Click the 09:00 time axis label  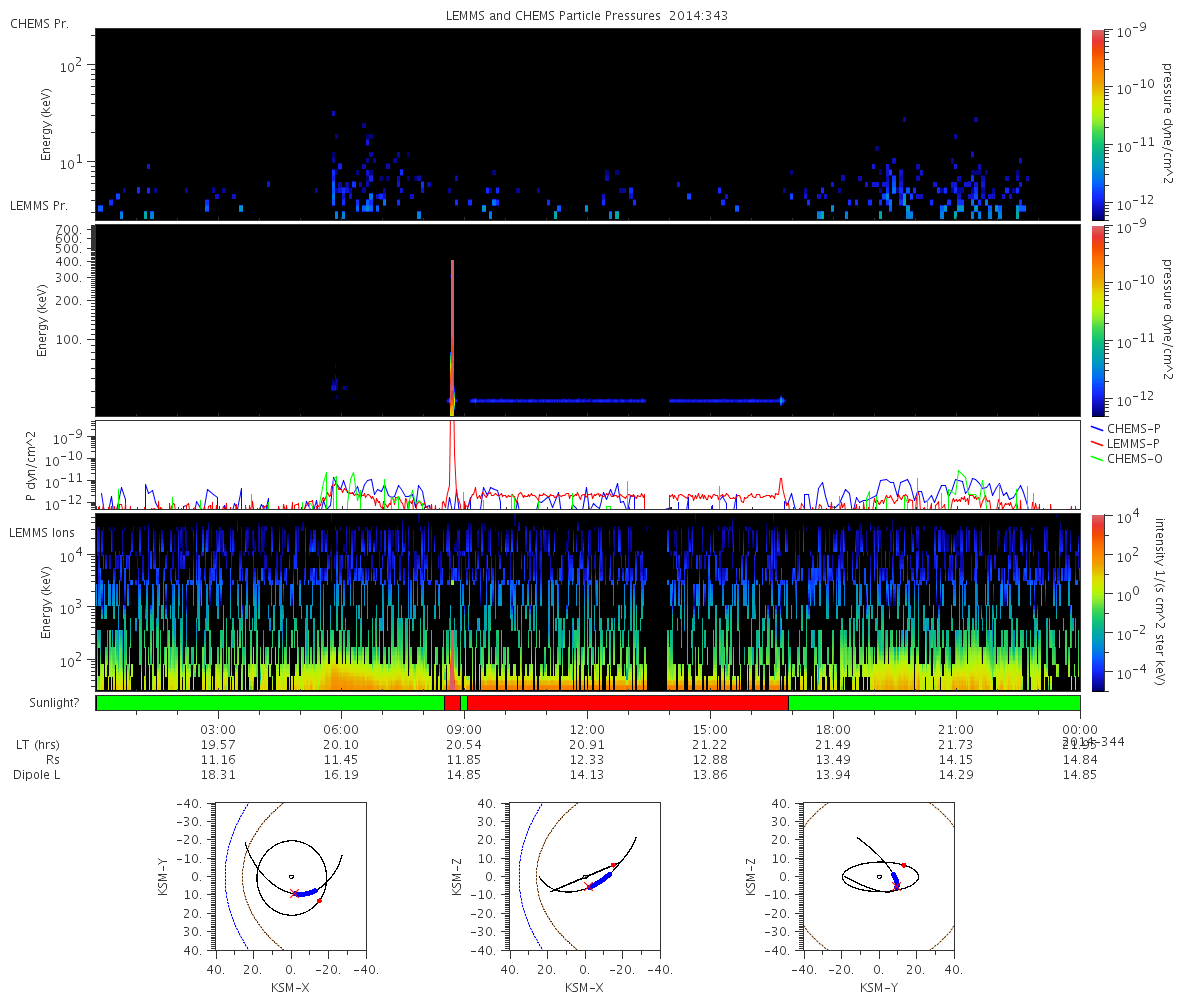click(464, 729)
